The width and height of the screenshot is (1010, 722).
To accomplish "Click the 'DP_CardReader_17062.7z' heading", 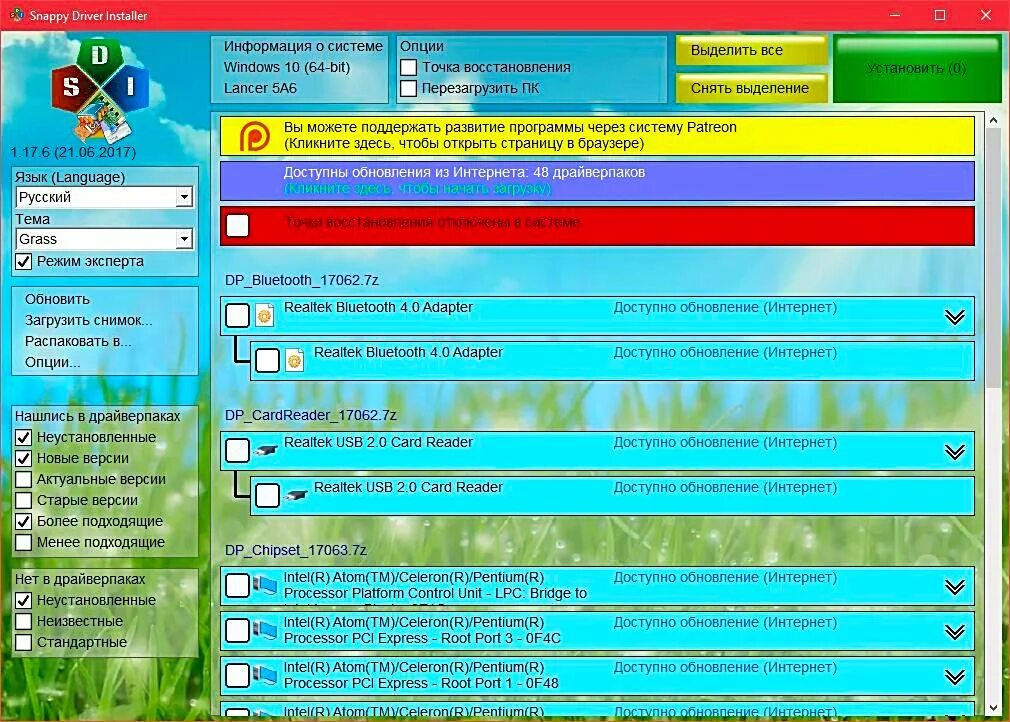I will (x=310, y=415).
